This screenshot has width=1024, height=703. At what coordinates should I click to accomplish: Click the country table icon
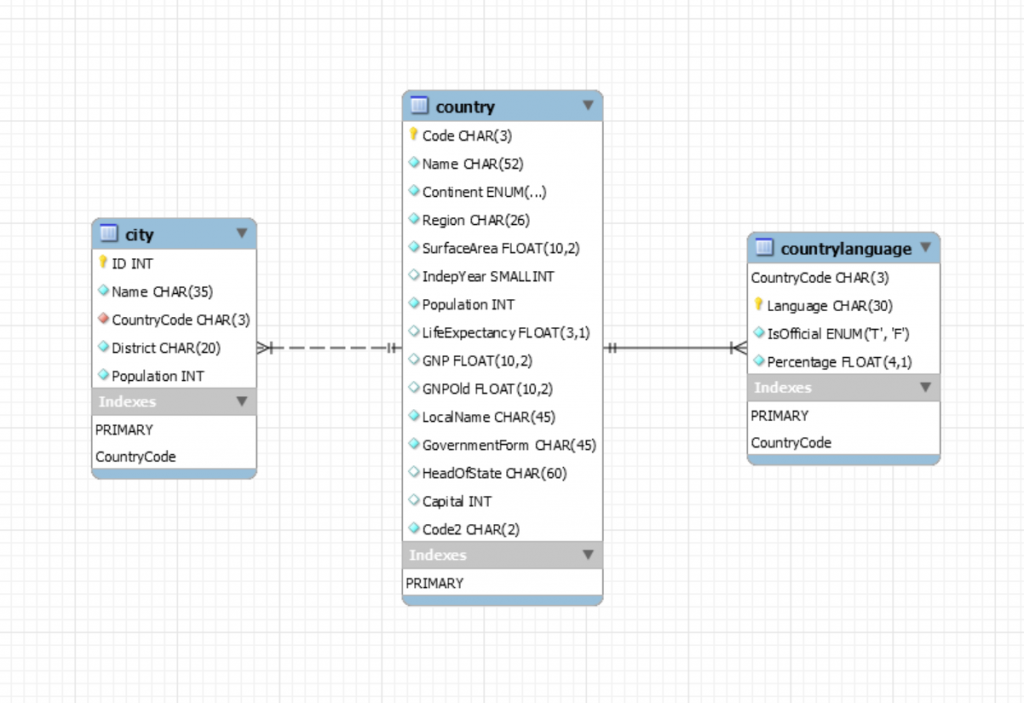click(419, 105)
